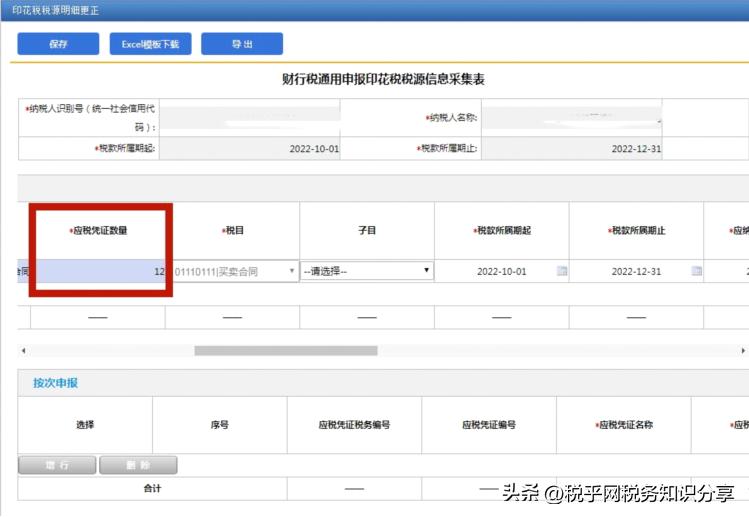
Task: Click the 财行税通用申报印花税税源信息采集表 heading
Action: point(383,79)
